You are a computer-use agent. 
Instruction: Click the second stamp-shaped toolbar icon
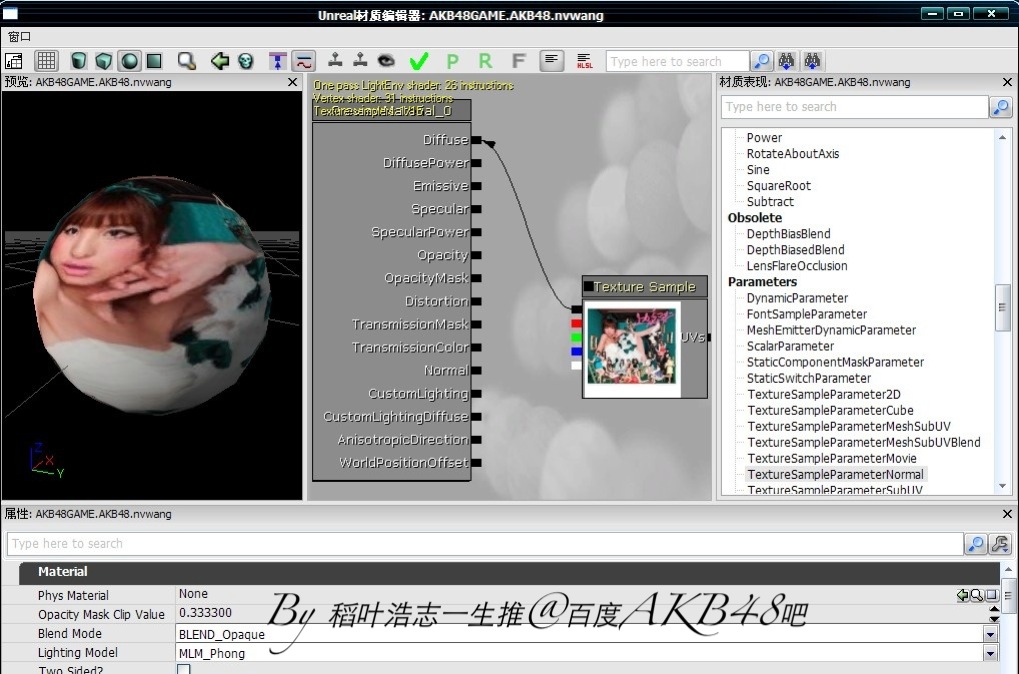(360, 60)
